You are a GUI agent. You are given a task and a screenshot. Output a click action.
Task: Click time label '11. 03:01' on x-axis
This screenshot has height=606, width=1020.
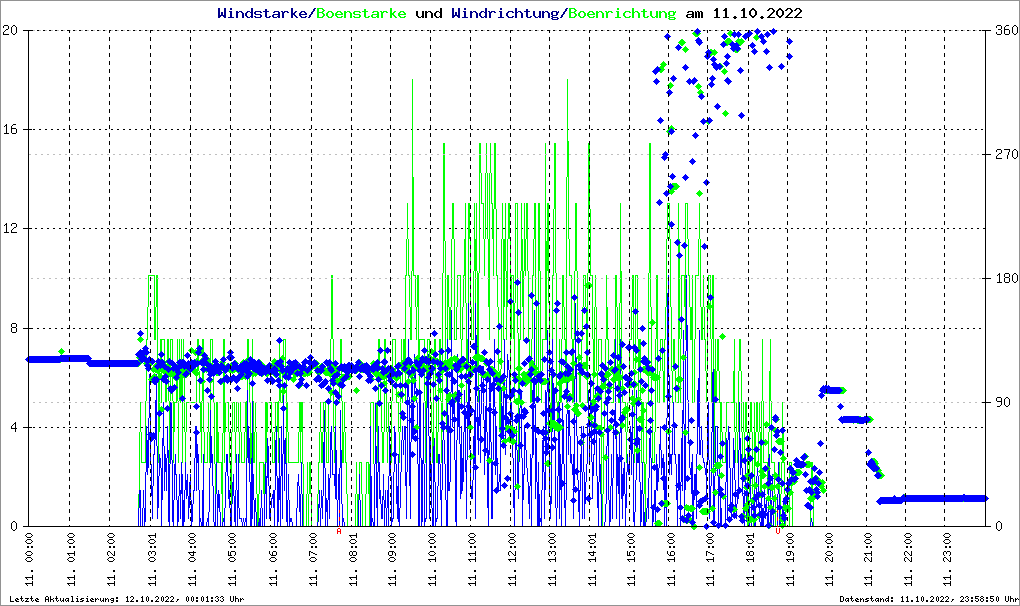tap(150, 560)
